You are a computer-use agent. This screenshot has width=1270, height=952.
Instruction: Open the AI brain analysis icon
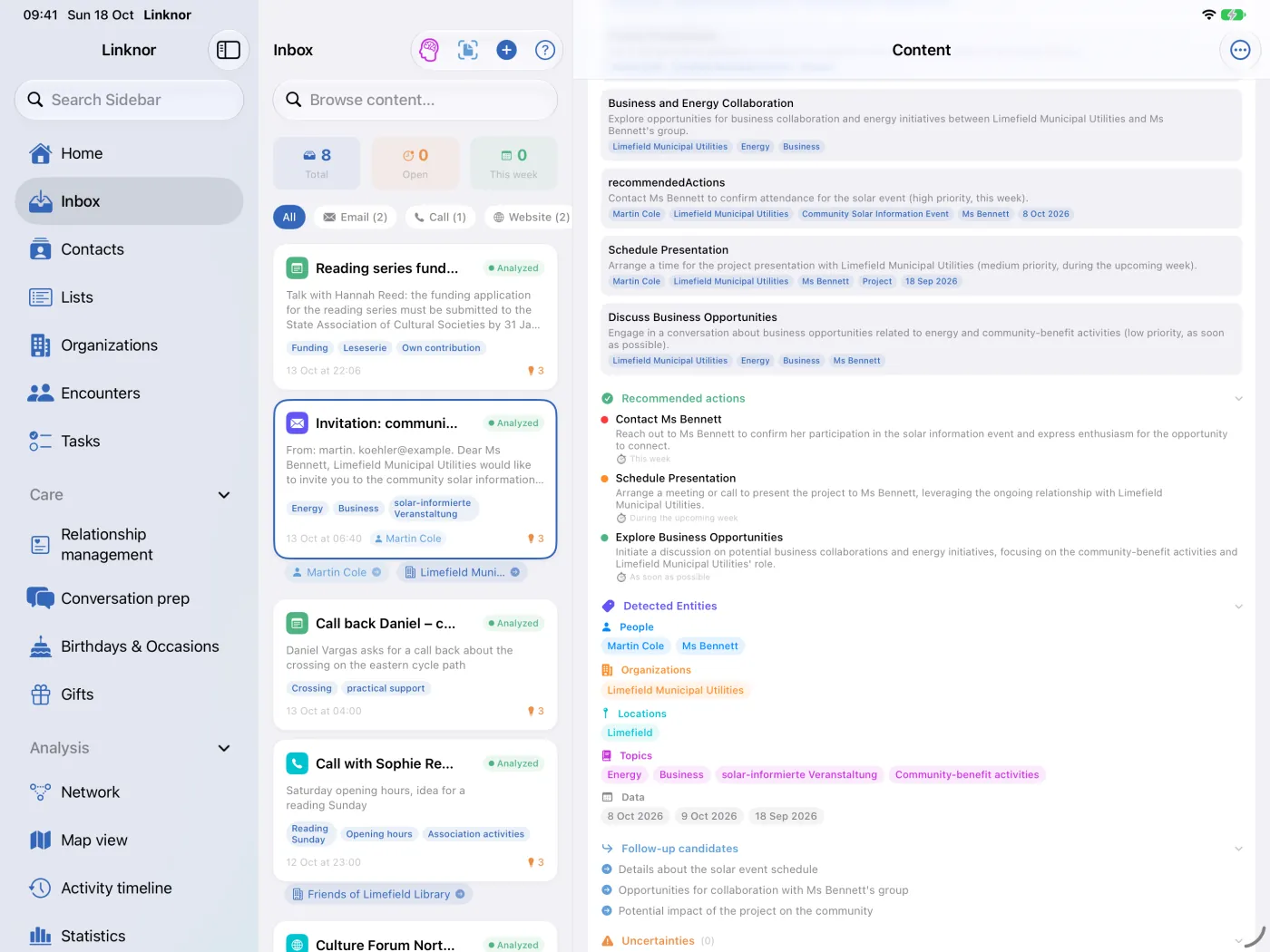[x=429, y=50]
